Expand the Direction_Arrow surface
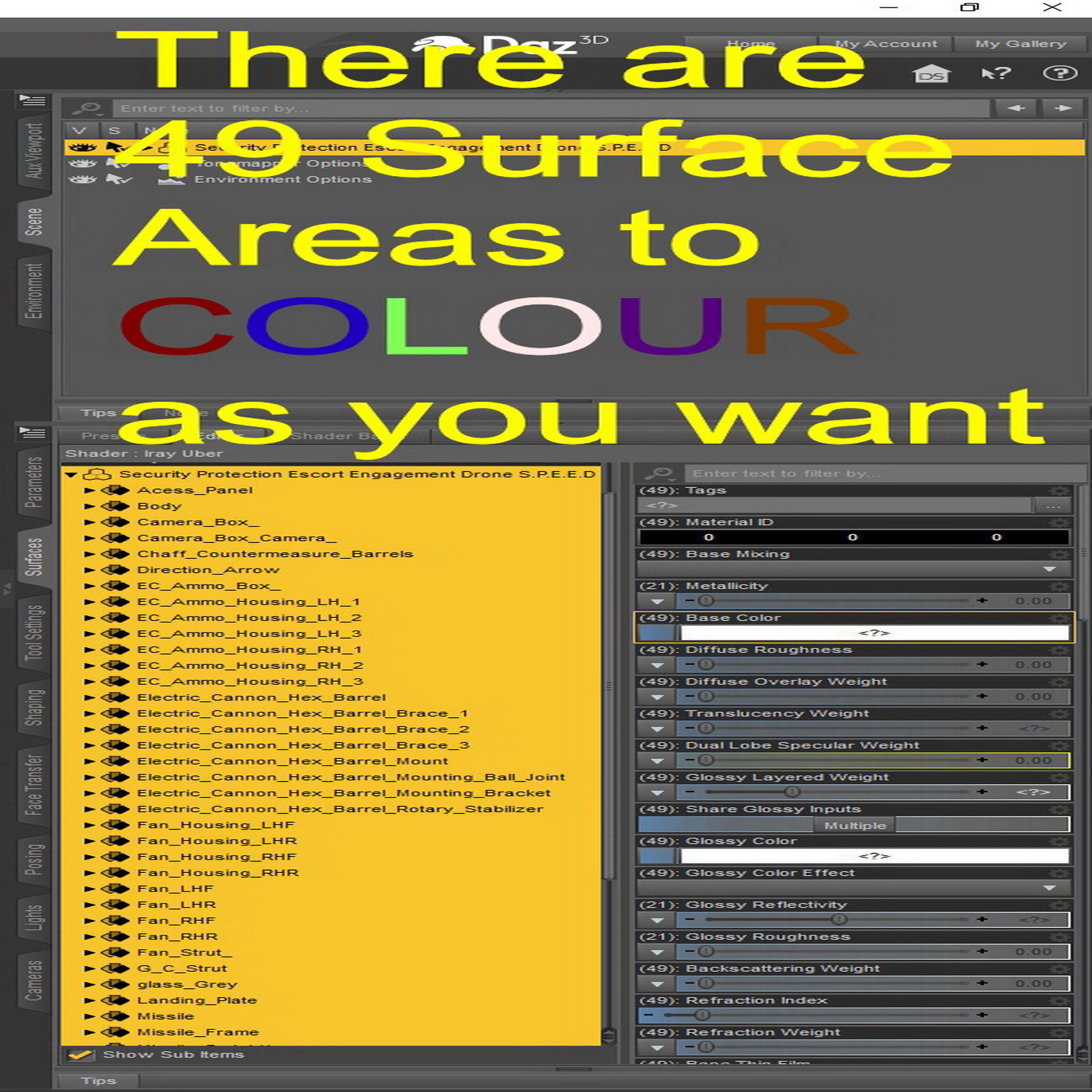This screenshot has height=1092, width=1092. pyautogui.click(x=89, y=570)
